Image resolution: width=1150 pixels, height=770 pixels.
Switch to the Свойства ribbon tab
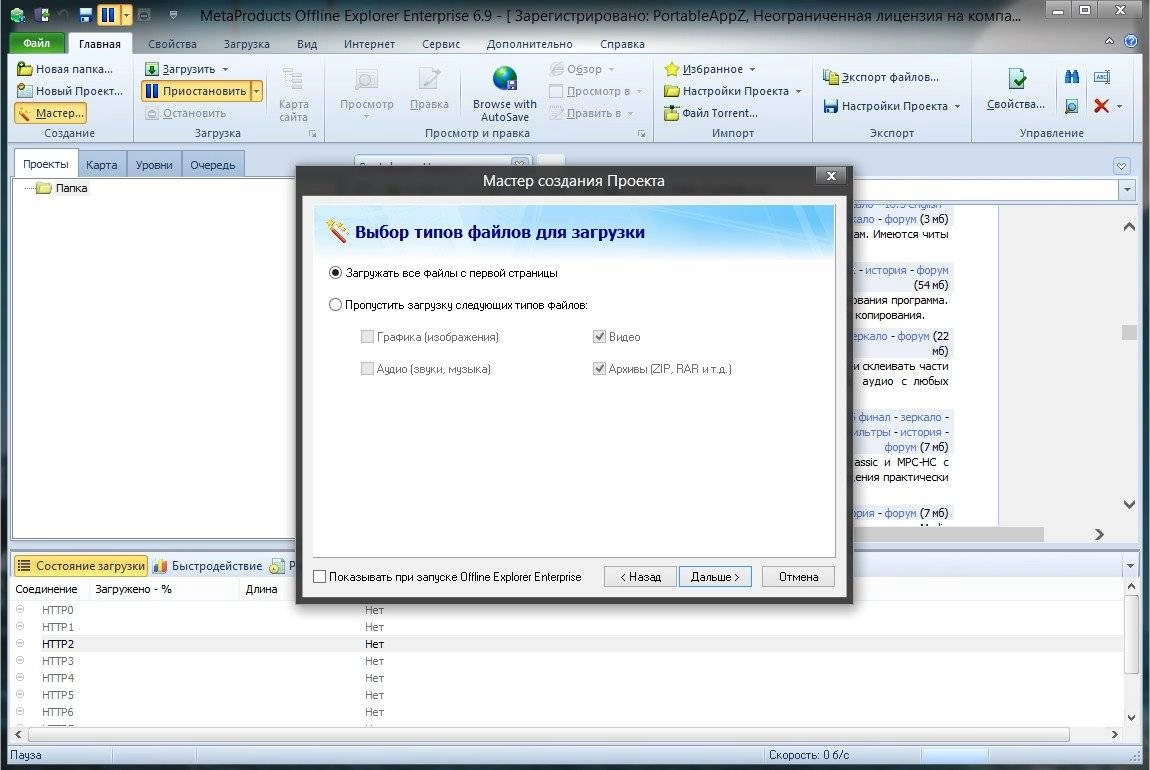172,44
